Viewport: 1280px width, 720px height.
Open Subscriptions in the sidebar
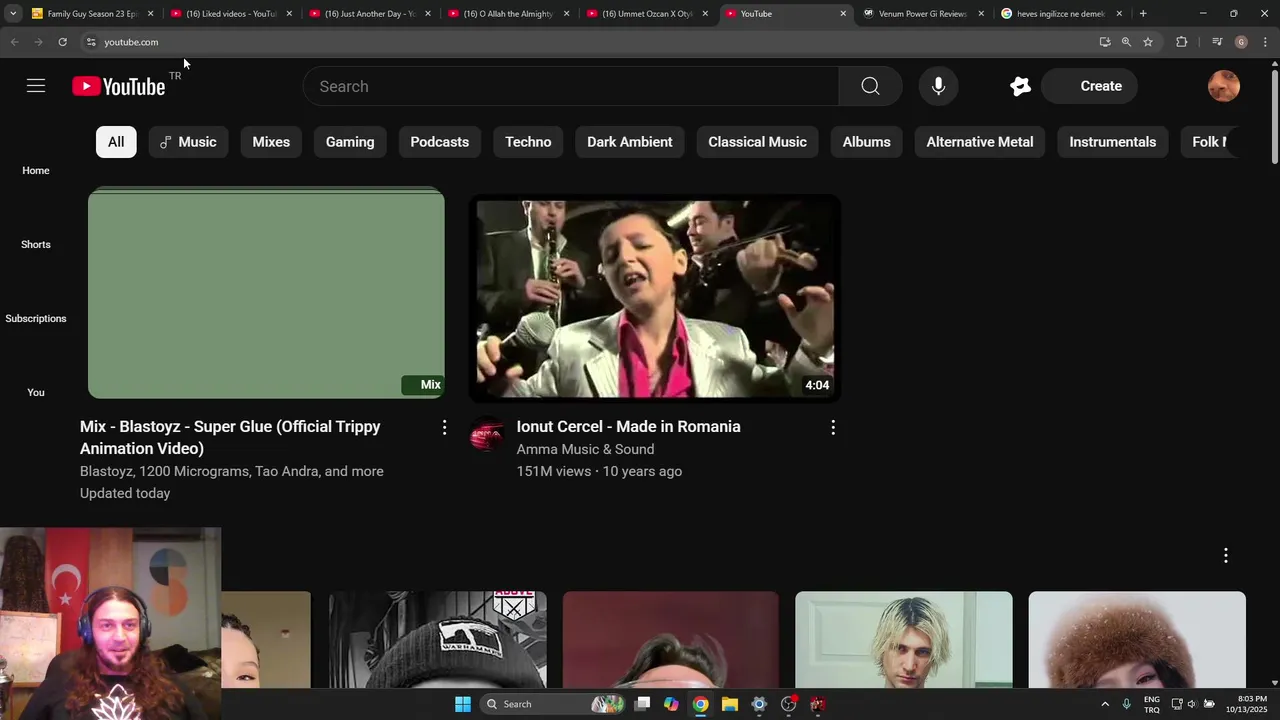[x=36, y=318]
